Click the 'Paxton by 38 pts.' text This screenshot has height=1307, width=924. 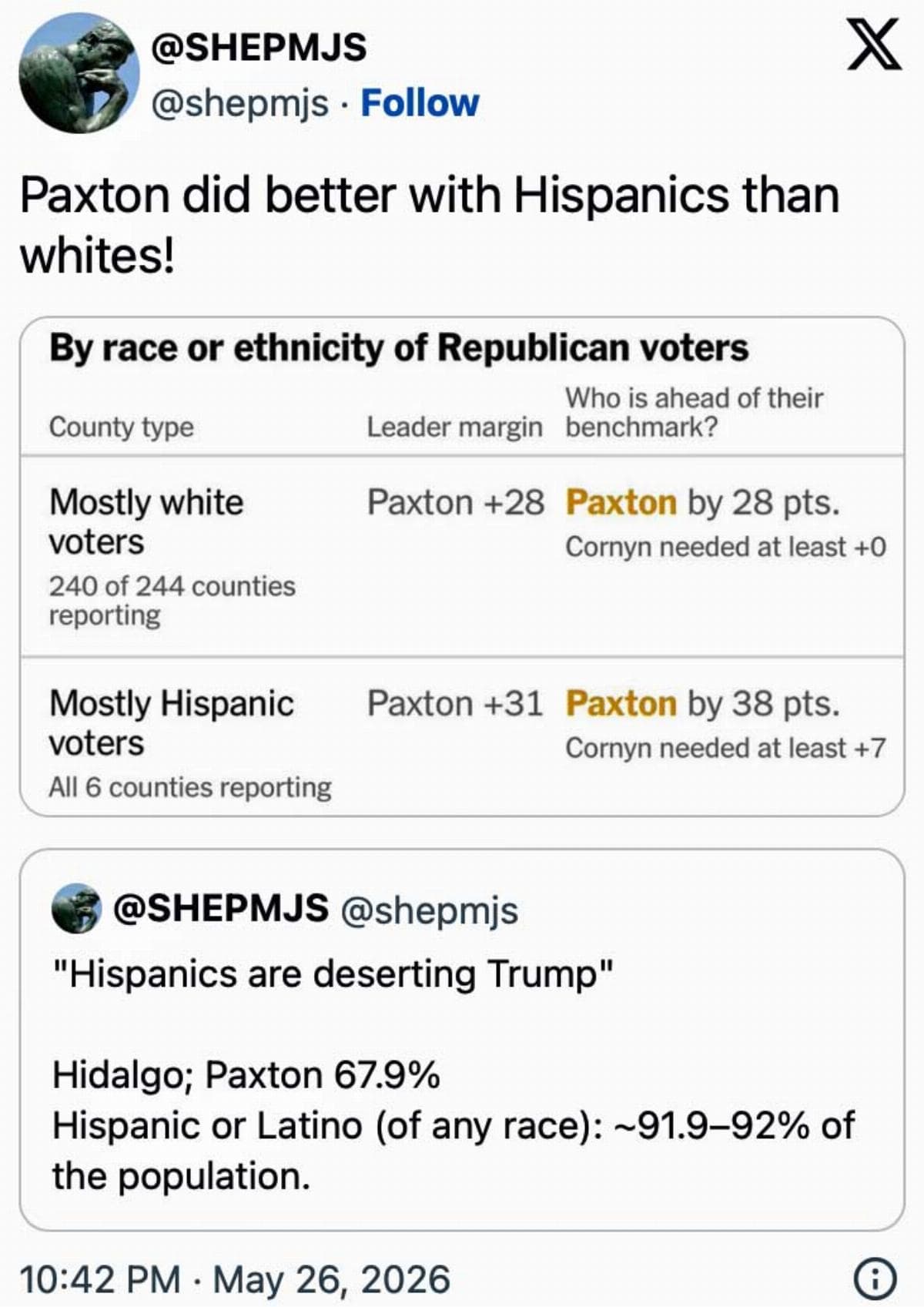pos(702,703)
